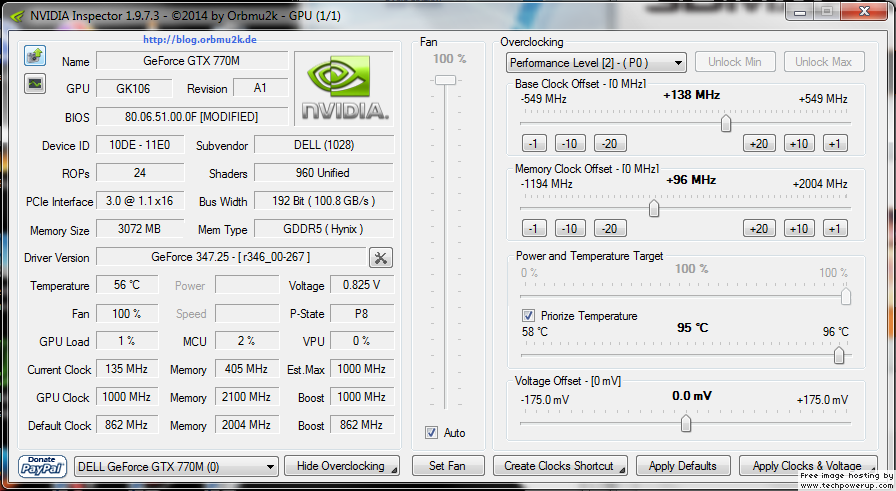Increase memory clock offset by 10

point(799,229)
